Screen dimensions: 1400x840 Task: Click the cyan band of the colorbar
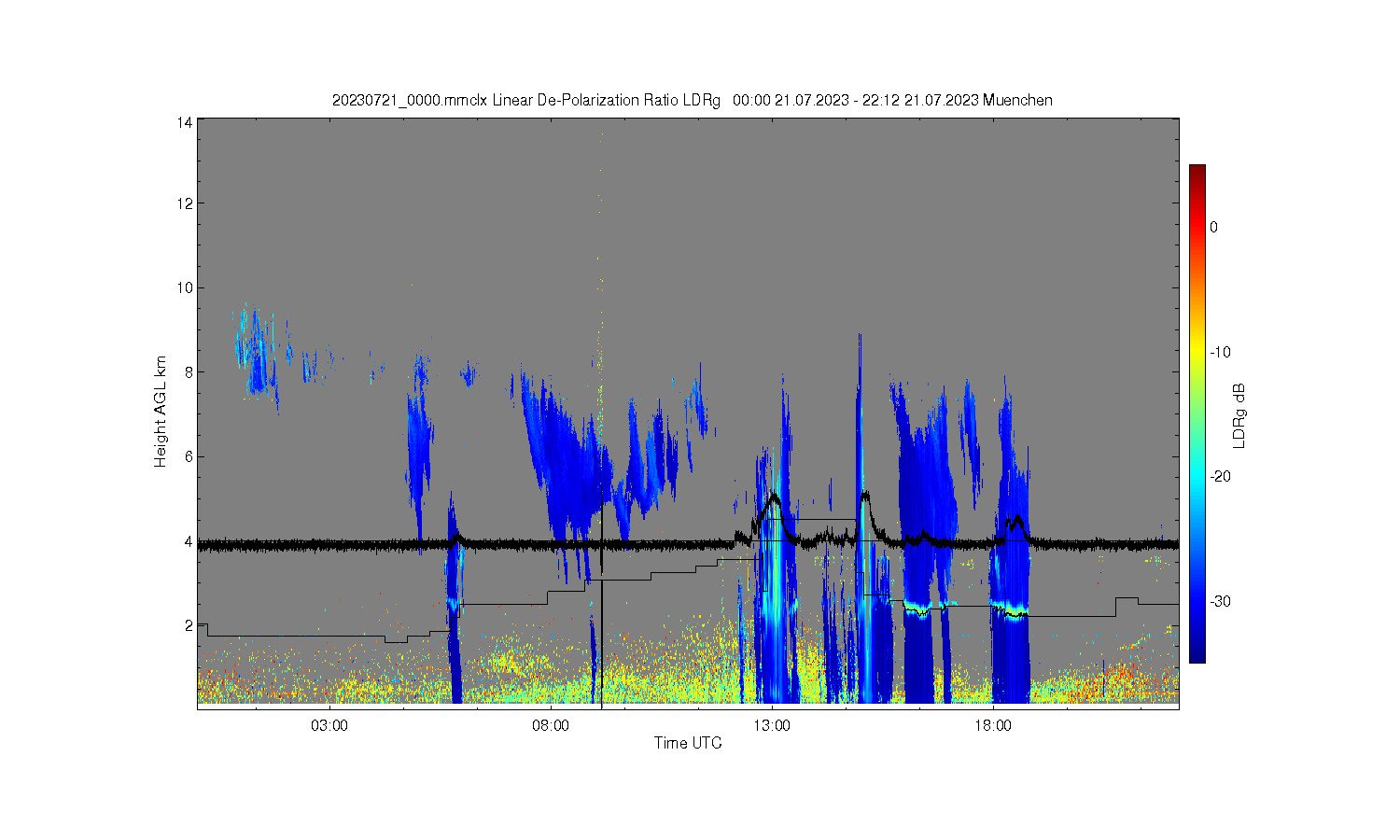click(x=1197, y=476)
